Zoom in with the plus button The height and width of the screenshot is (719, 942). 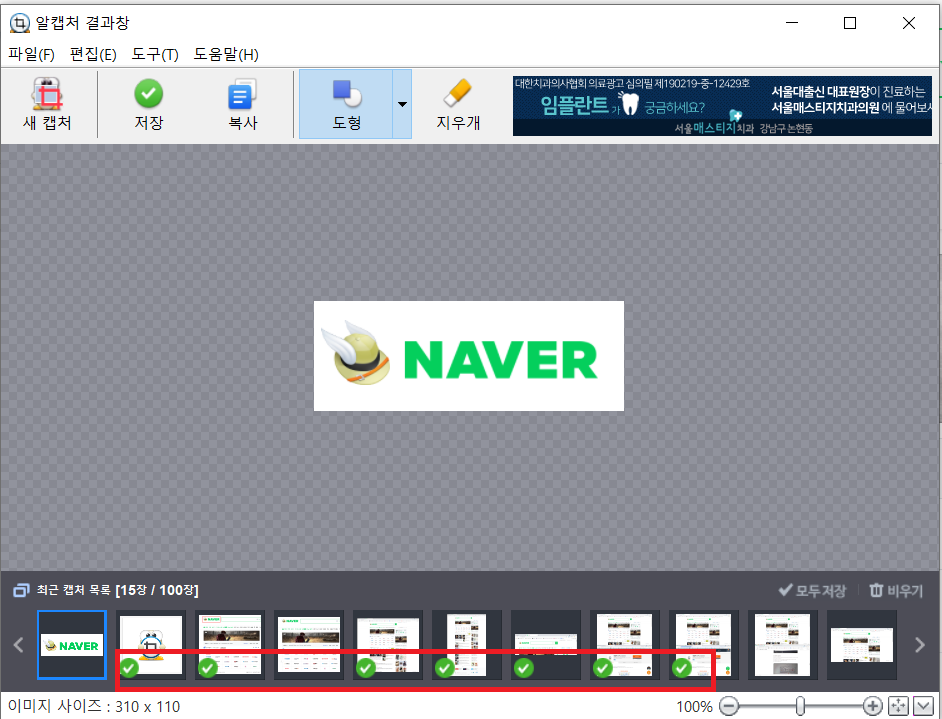click(872, 706)
